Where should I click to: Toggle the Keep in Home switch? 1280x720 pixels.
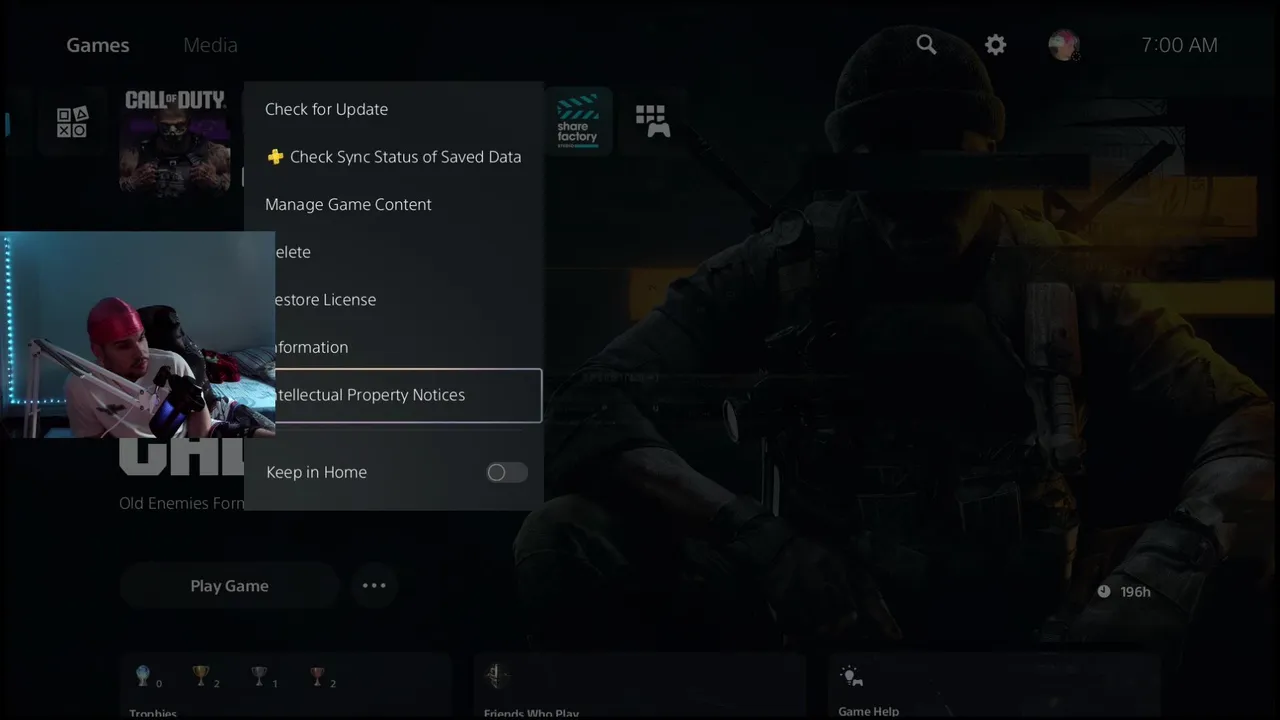pyautogui.click(x=507, y=473)
